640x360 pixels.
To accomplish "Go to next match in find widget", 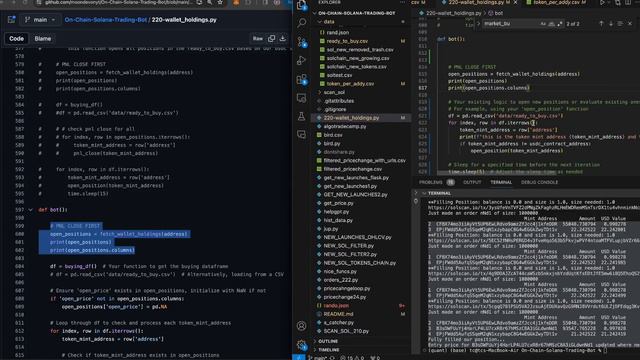I will (611, 24).
